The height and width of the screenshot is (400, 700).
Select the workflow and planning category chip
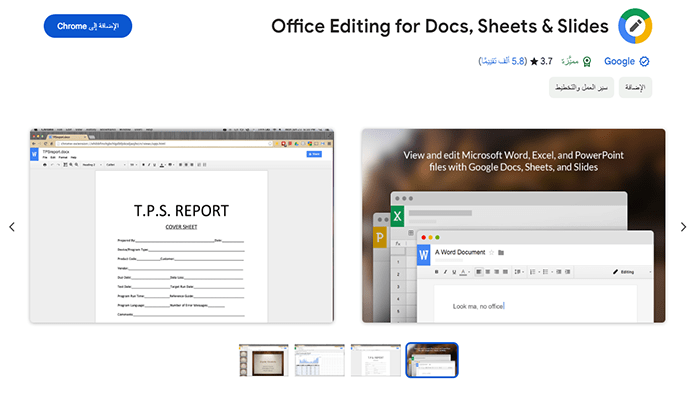(x=581, y=88)
